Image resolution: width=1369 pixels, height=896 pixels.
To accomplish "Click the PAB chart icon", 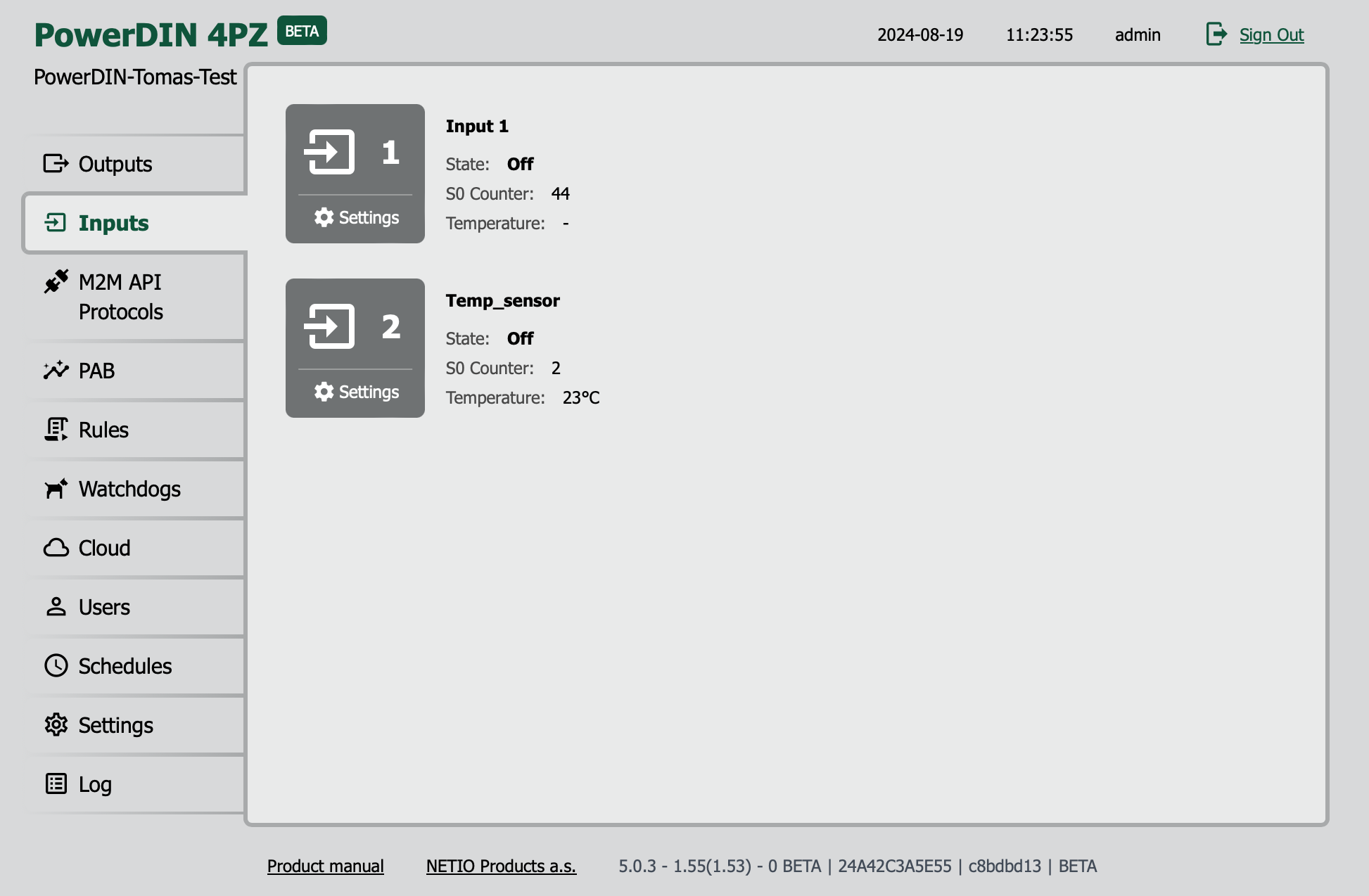I will coord(56,370).
